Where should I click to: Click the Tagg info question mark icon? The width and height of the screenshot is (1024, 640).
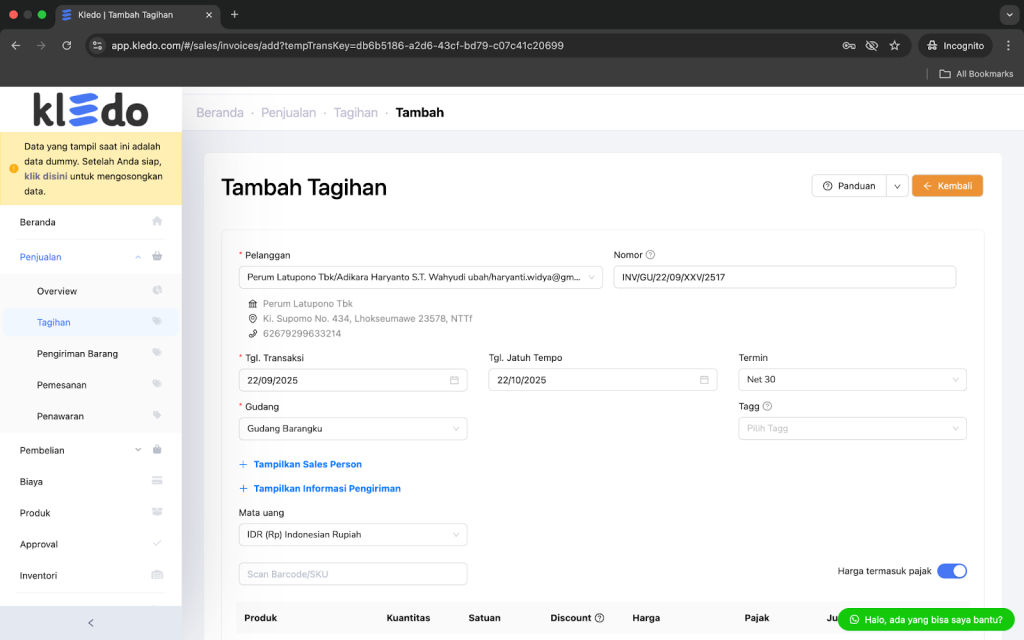[767, 407]
